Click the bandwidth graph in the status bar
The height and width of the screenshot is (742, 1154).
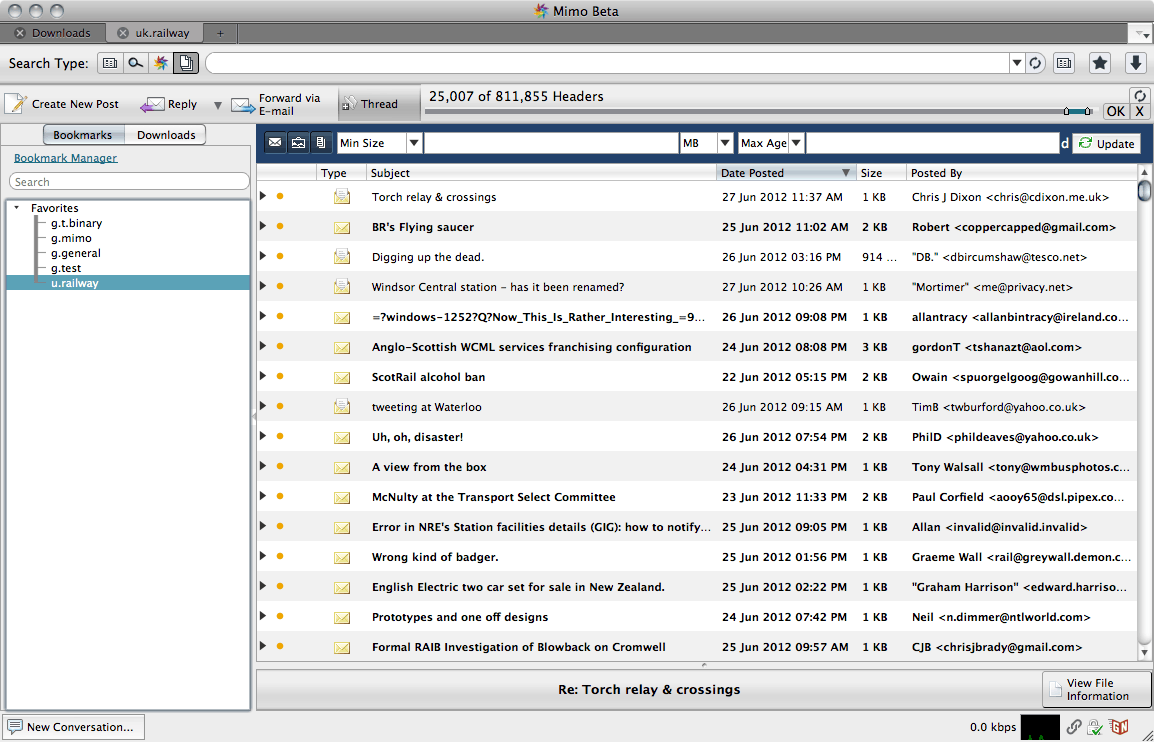click(x=1040, y=727)
